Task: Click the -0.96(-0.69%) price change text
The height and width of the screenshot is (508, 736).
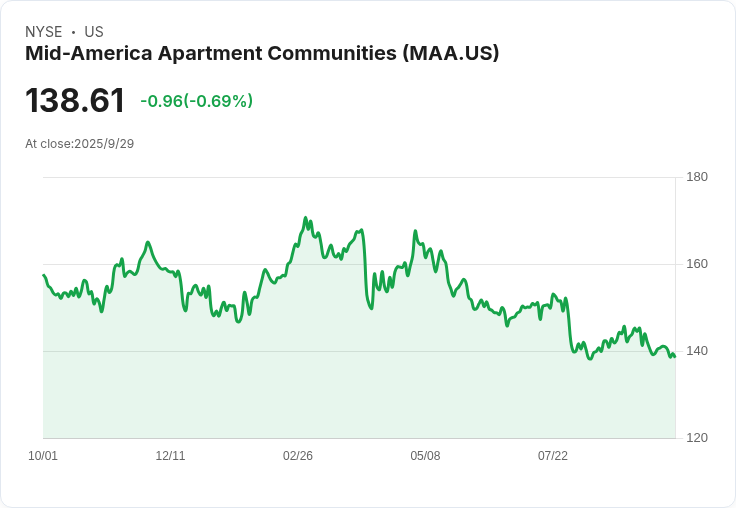Action: 197,101
